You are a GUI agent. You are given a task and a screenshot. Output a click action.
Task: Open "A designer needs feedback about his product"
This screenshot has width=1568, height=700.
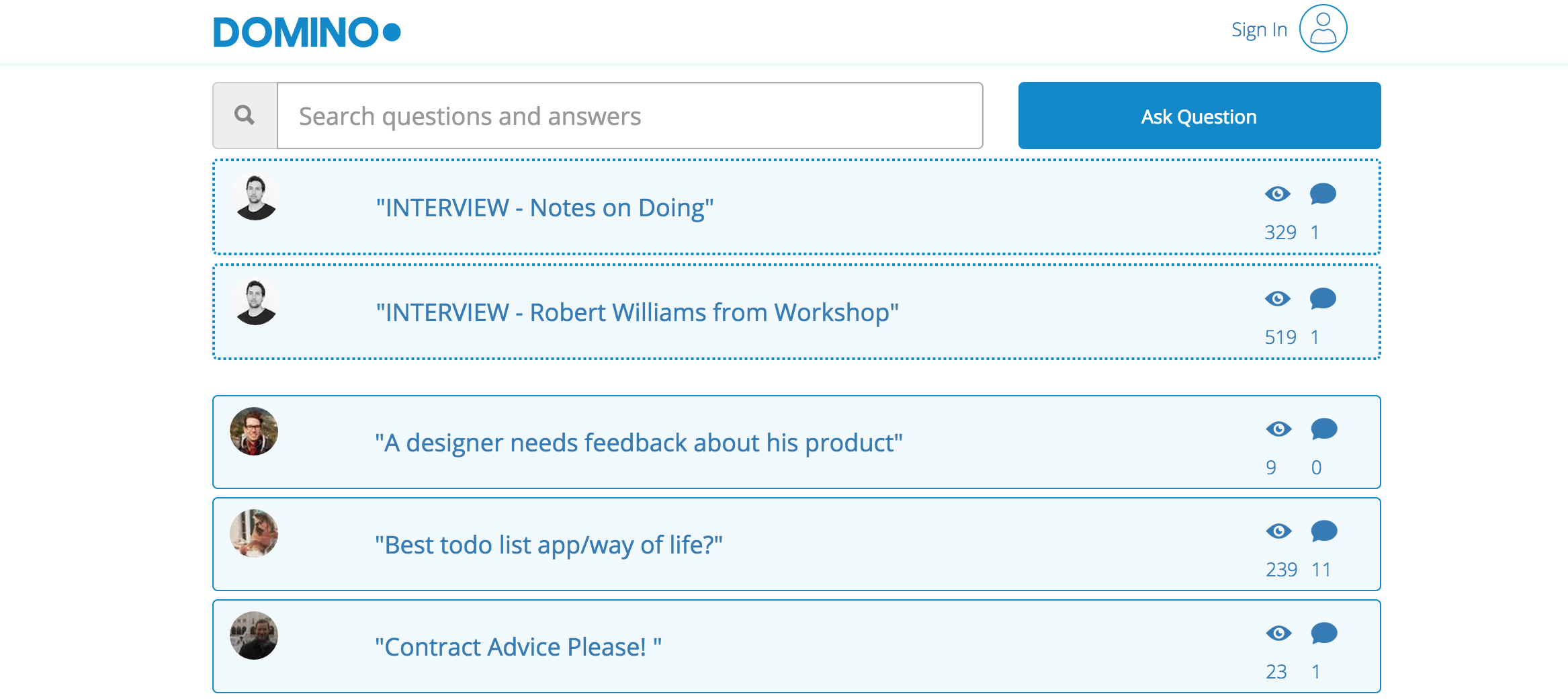tap(638, 443)
